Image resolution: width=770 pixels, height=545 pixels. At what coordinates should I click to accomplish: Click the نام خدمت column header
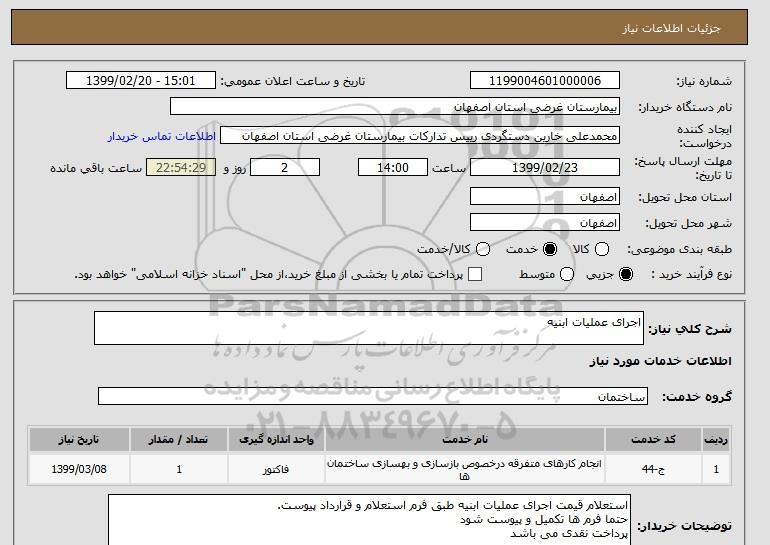pyautogui.click(x=465, y=439)
